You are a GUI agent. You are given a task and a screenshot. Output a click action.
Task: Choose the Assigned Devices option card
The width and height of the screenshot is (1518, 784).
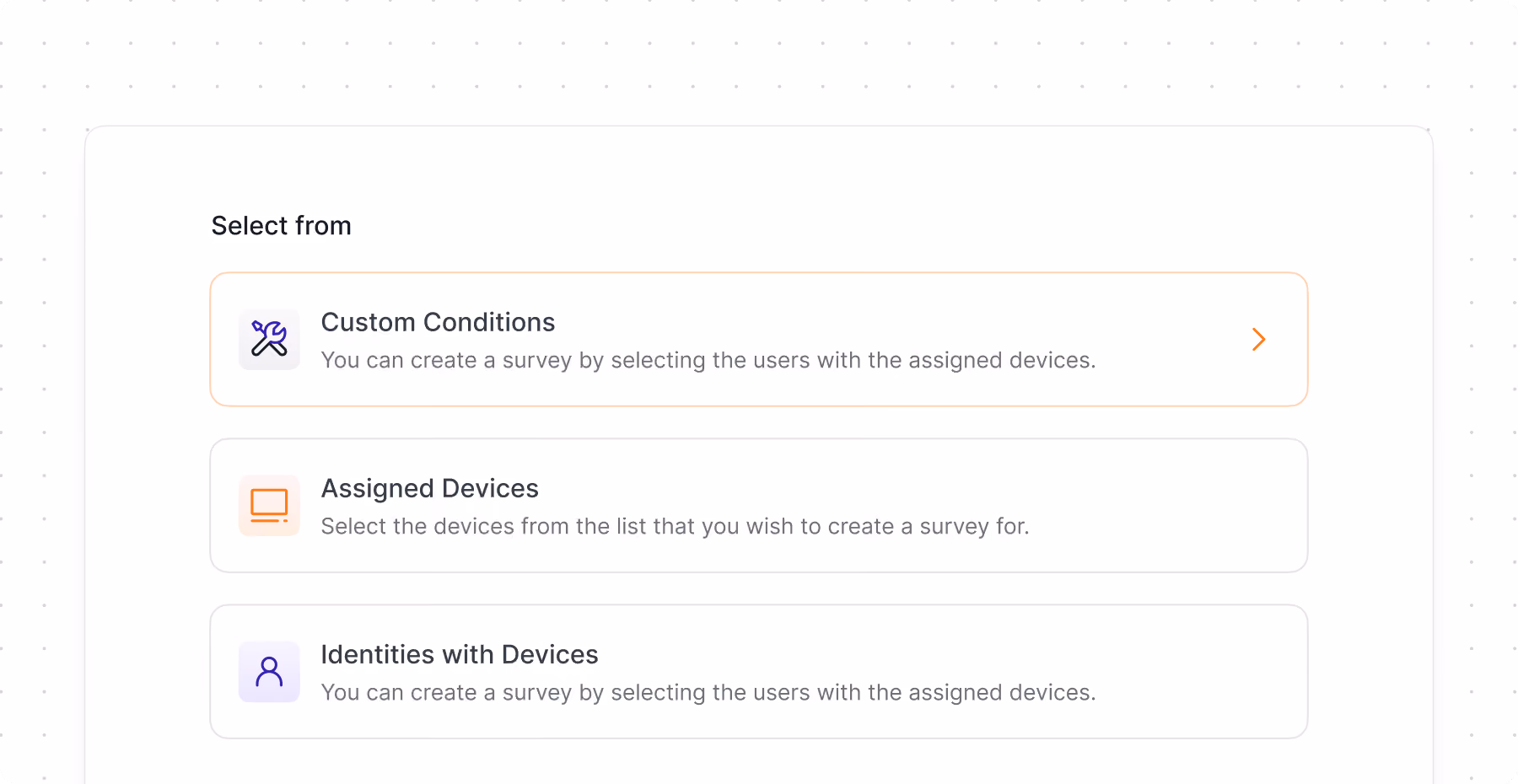759,505
